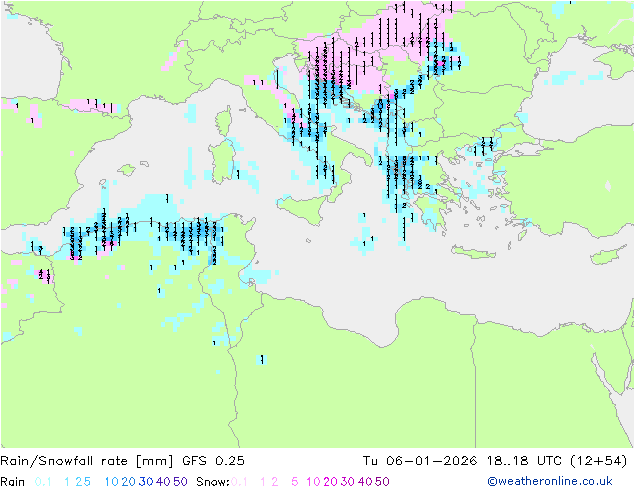Click the 'Rain' legend label

pyautogui.click(x=13, y=482)
